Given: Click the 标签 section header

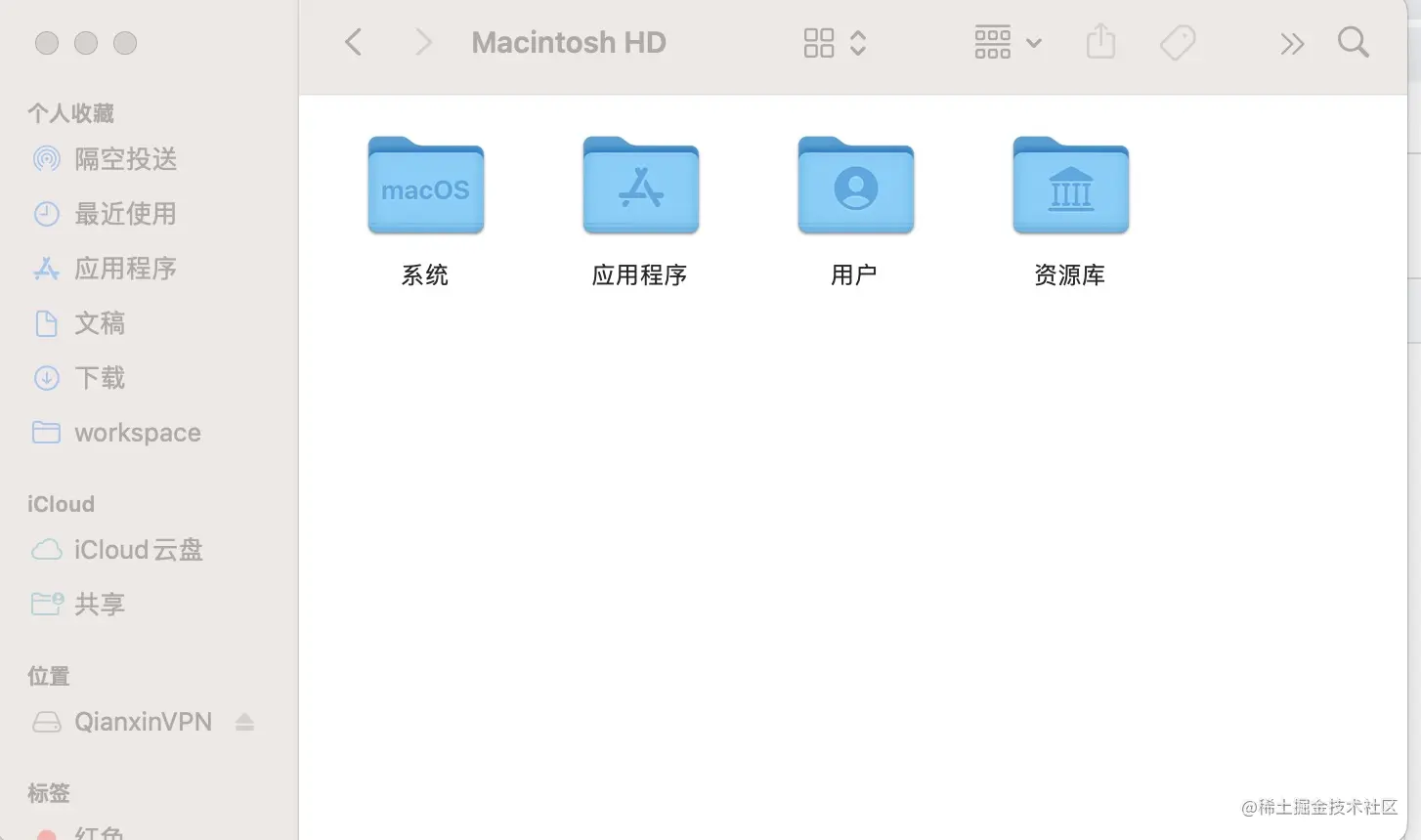Looking at the screenshot, I should pos(49,793).
